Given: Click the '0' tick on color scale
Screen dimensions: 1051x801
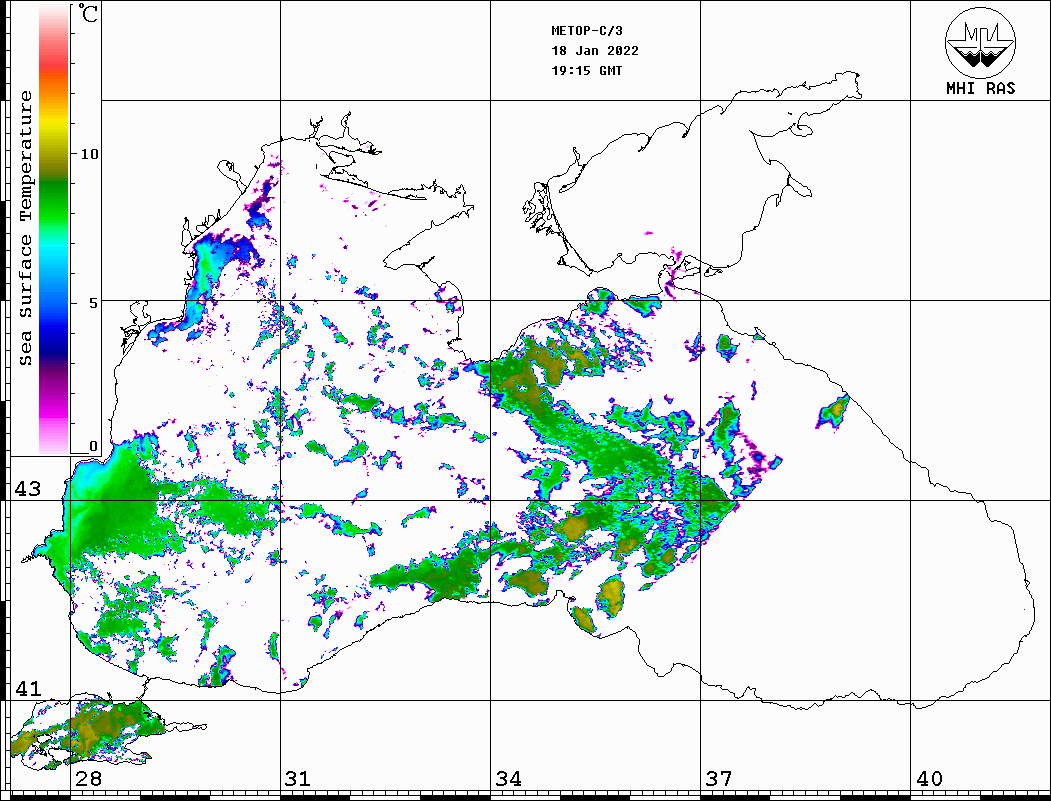Looking at the screenshot, I should (x=93, y=446).
